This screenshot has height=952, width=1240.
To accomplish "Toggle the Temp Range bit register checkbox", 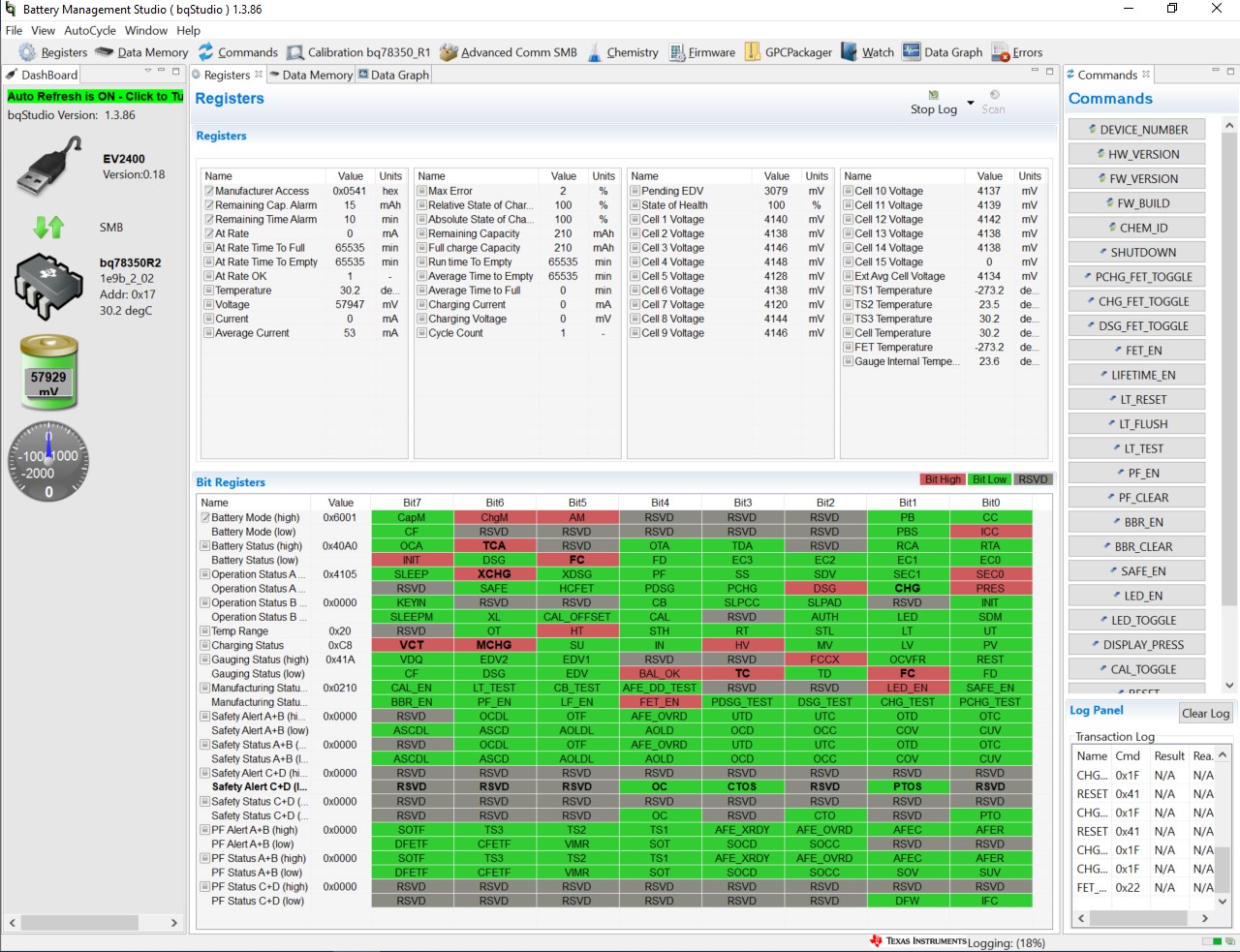I will coord(204,631).
